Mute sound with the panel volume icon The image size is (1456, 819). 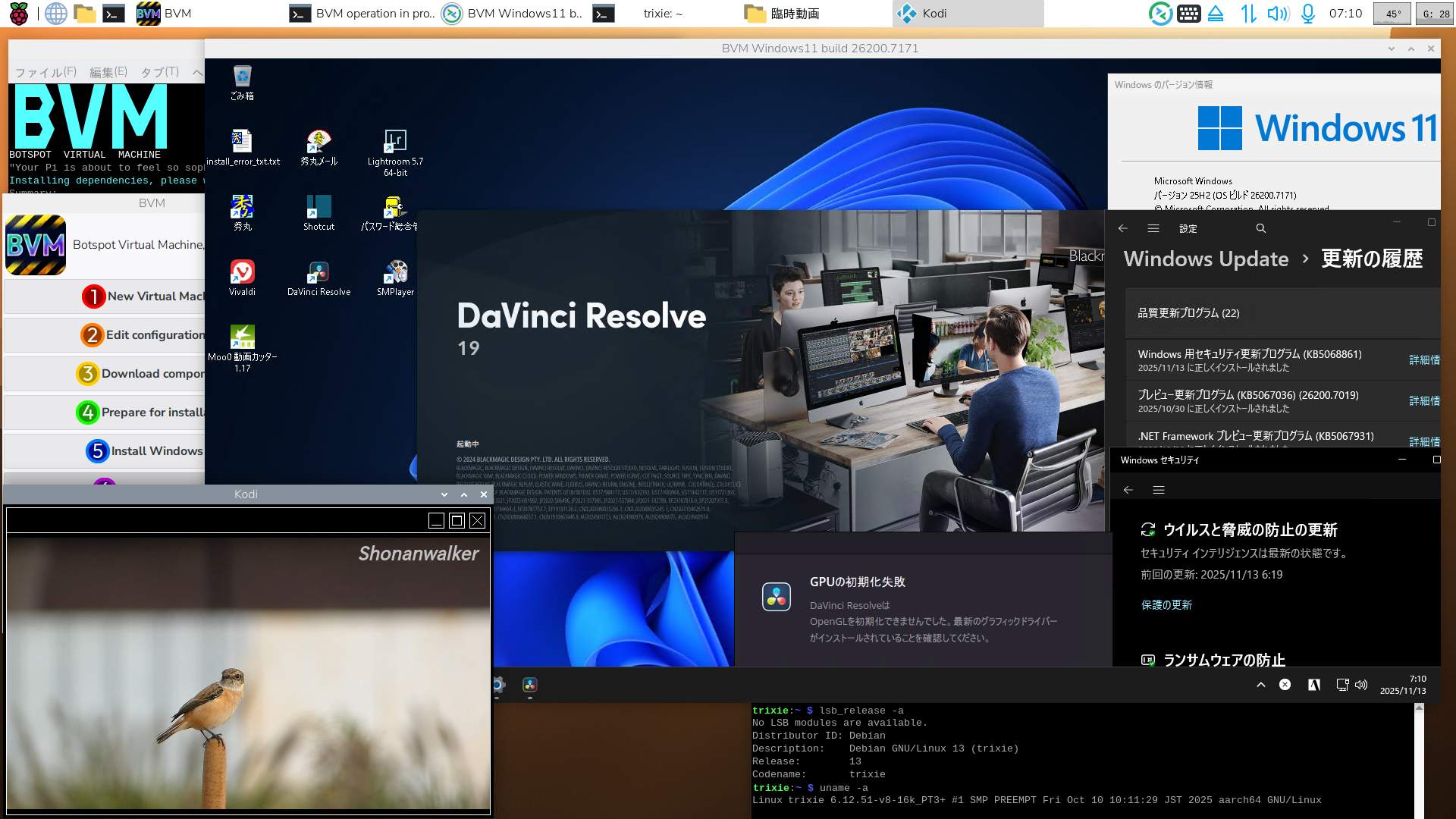click(x=1278, y=13)
